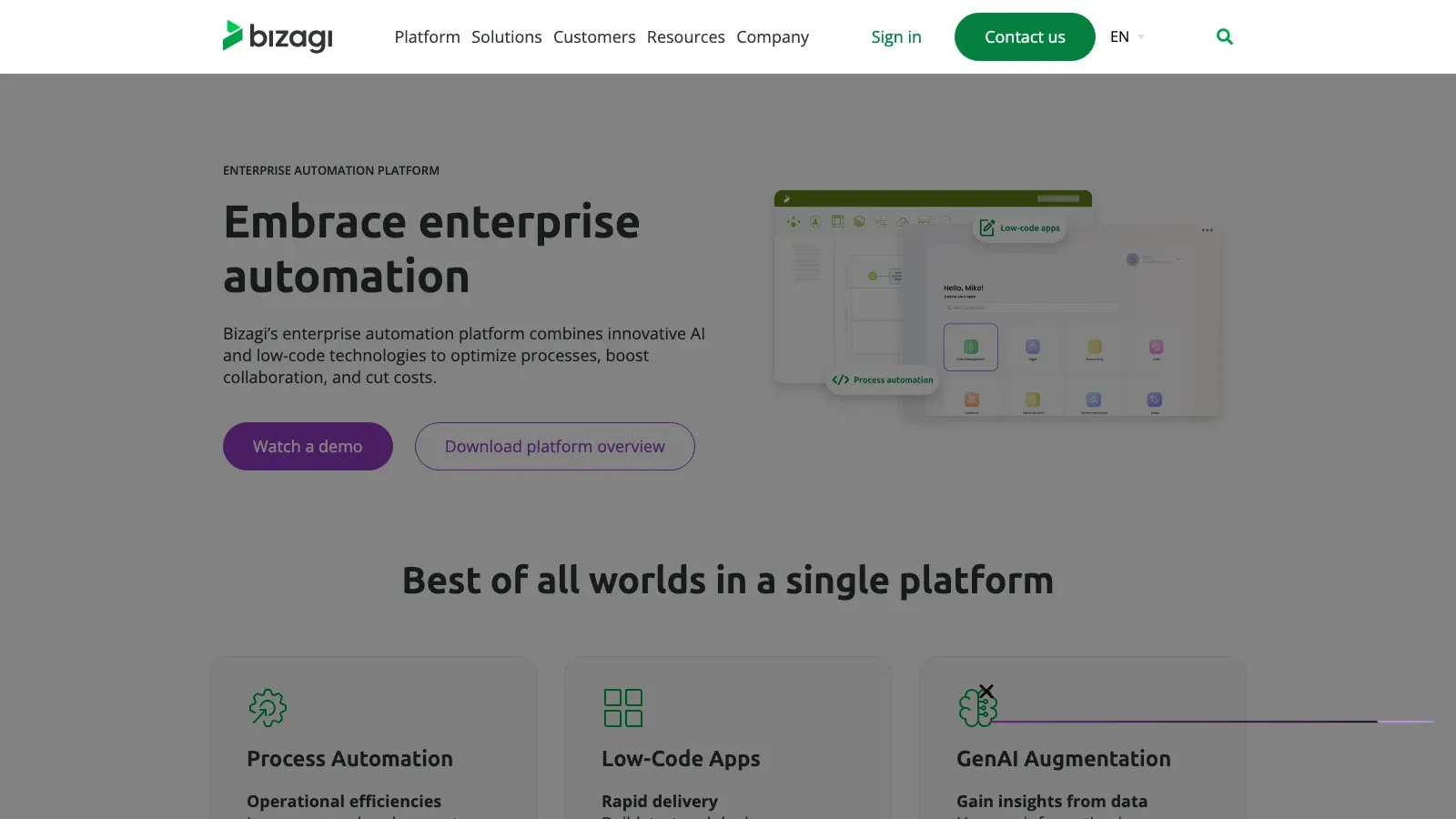The width and height of the screenshot is (1456, 819).
Task: Open the Customers menu
Action: click(594, 36)
